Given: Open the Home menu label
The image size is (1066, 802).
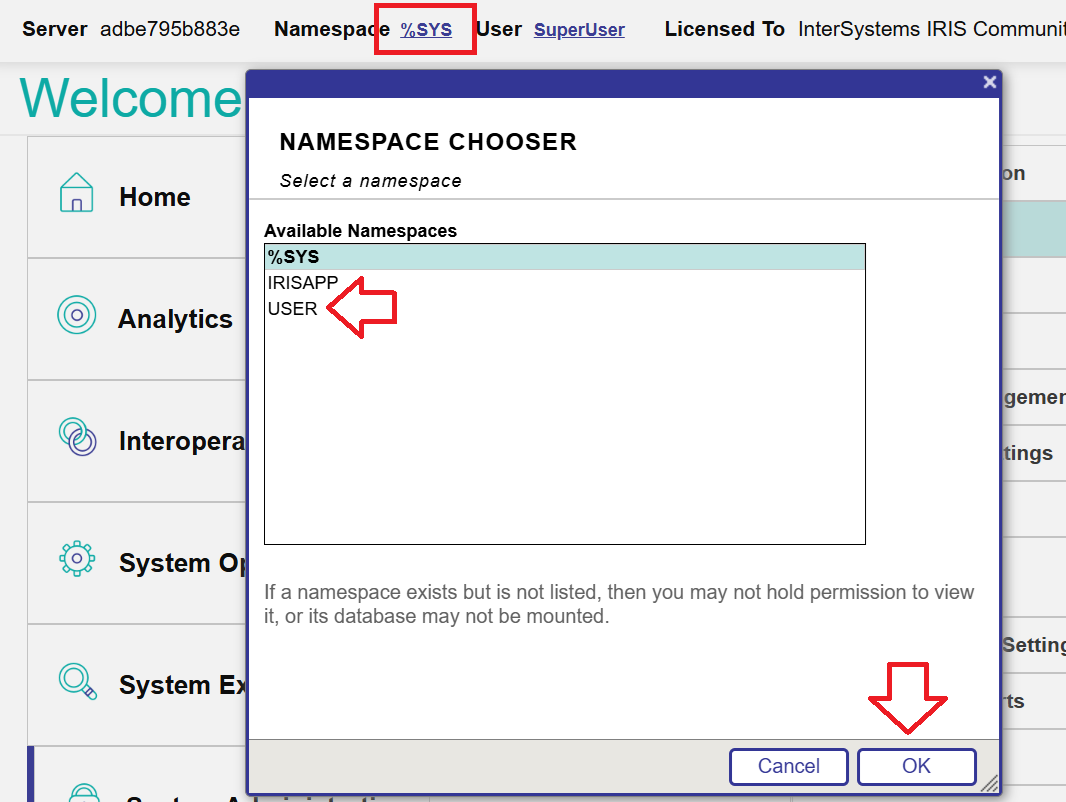Looking at the screenshot, I should (154, 197).
